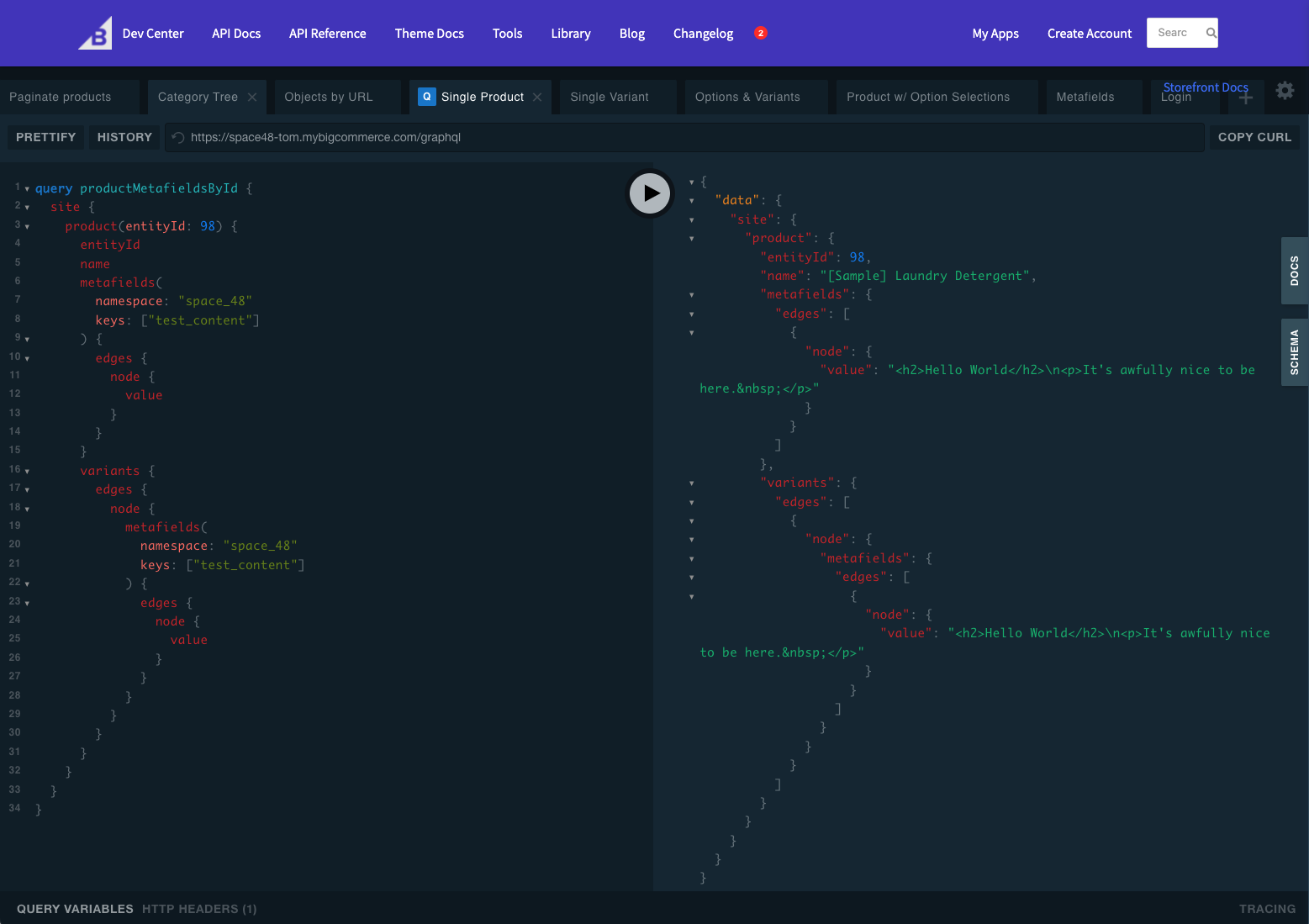Collapse the edges block at line 23
The width and height of the screenshot is (1309, 924).
[x=27, y=604]
